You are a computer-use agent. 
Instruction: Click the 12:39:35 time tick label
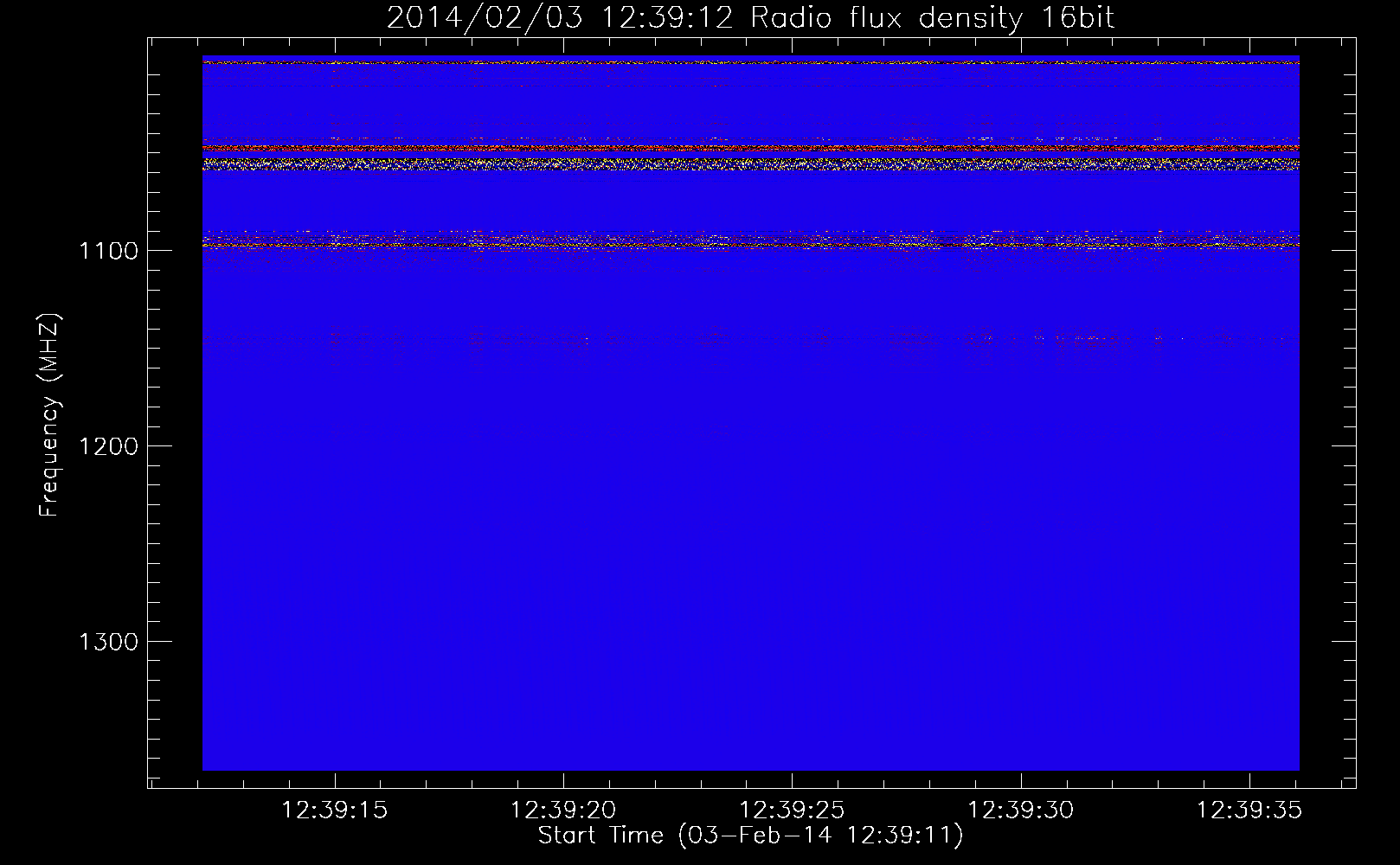1249,811
